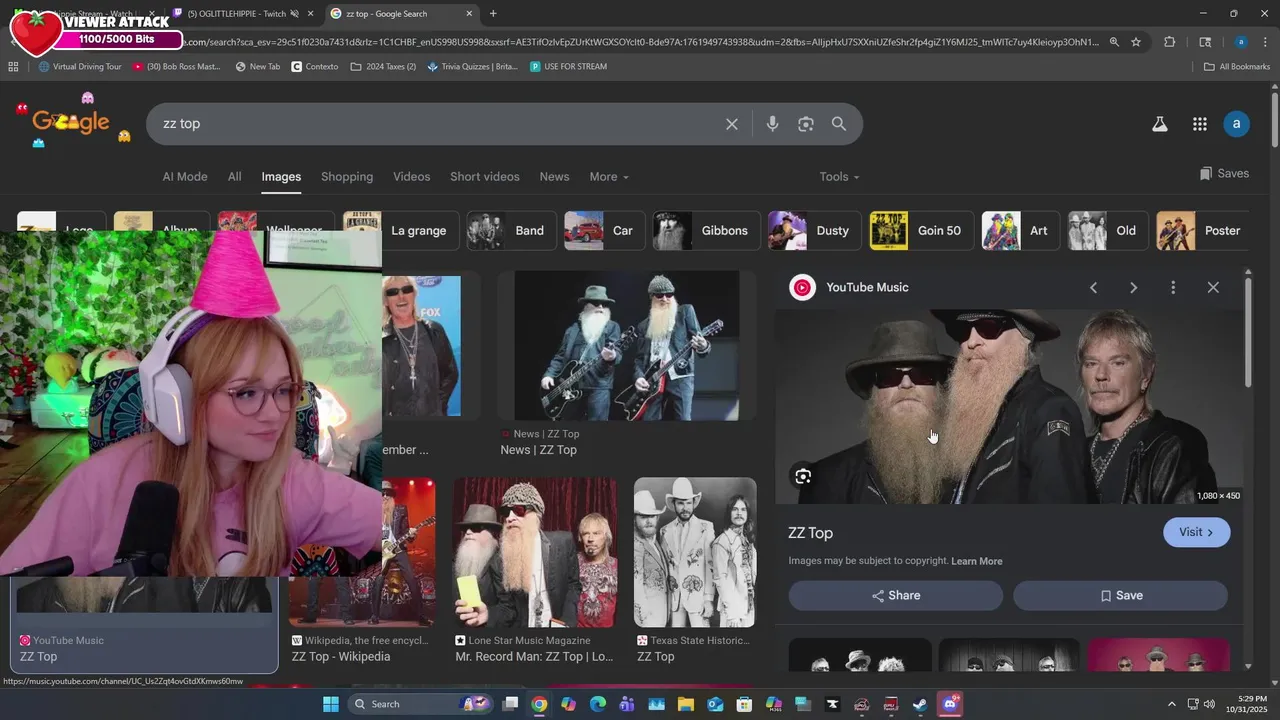Open the Chrome three-dot menu

pyautogui.click(x=1265, y=42)
